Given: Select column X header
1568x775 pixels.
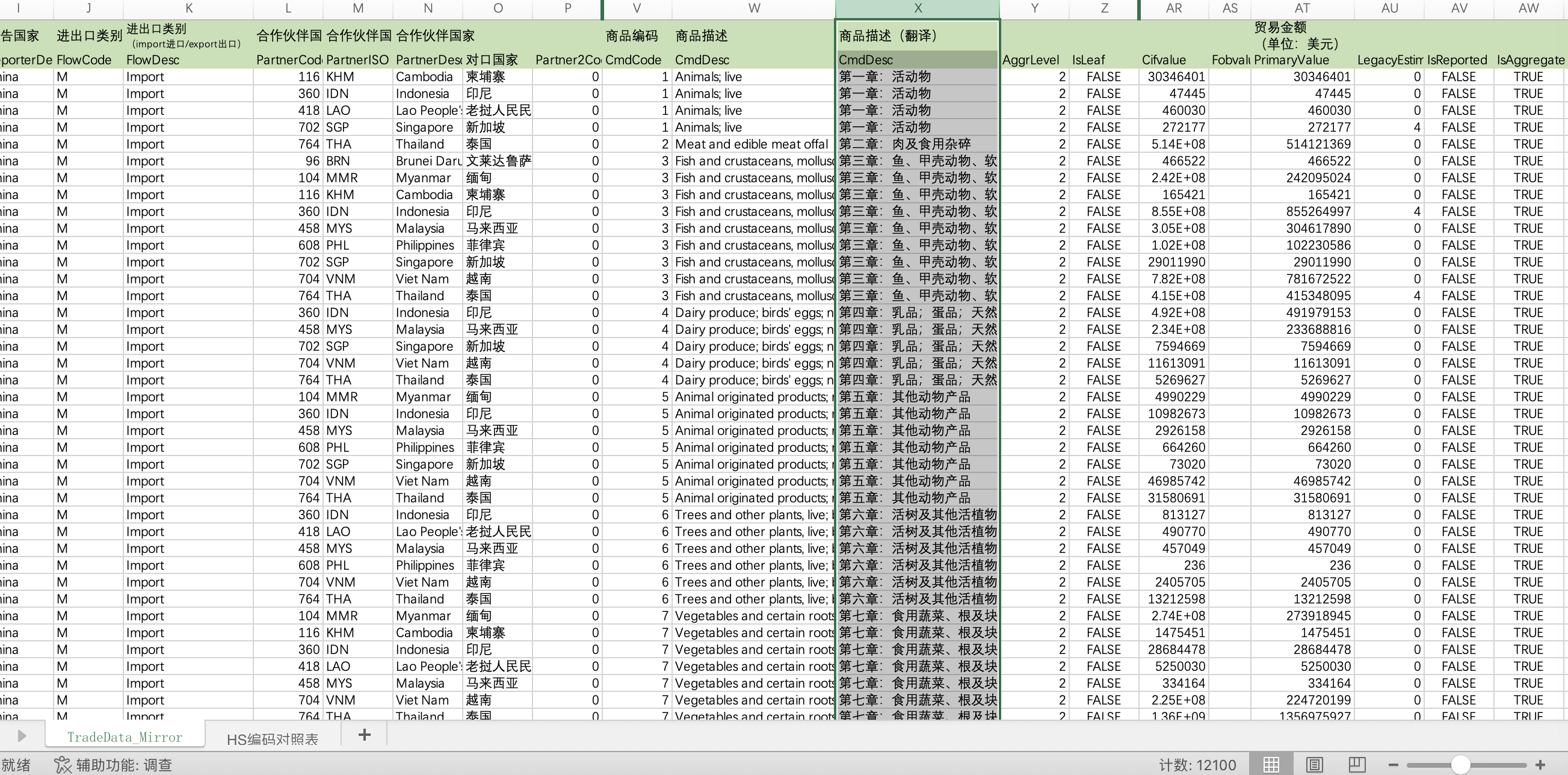Looking at the screenshot, I should (918, 8).
